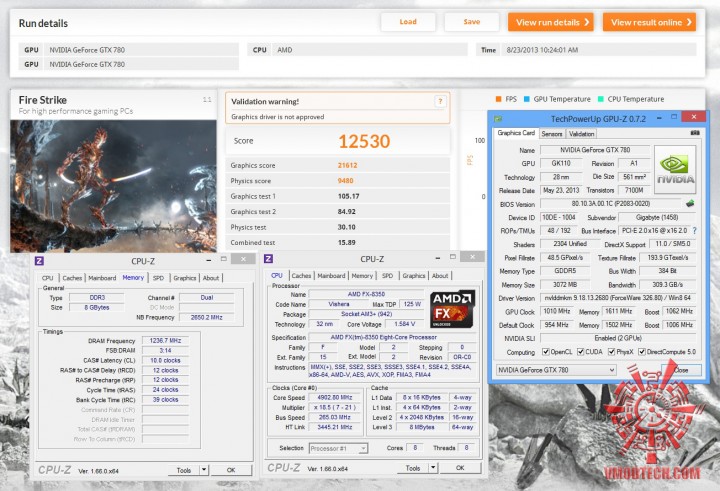Click OK in the CPU-Z Memory window
This screenshot has width=720, height=491.
231,470
